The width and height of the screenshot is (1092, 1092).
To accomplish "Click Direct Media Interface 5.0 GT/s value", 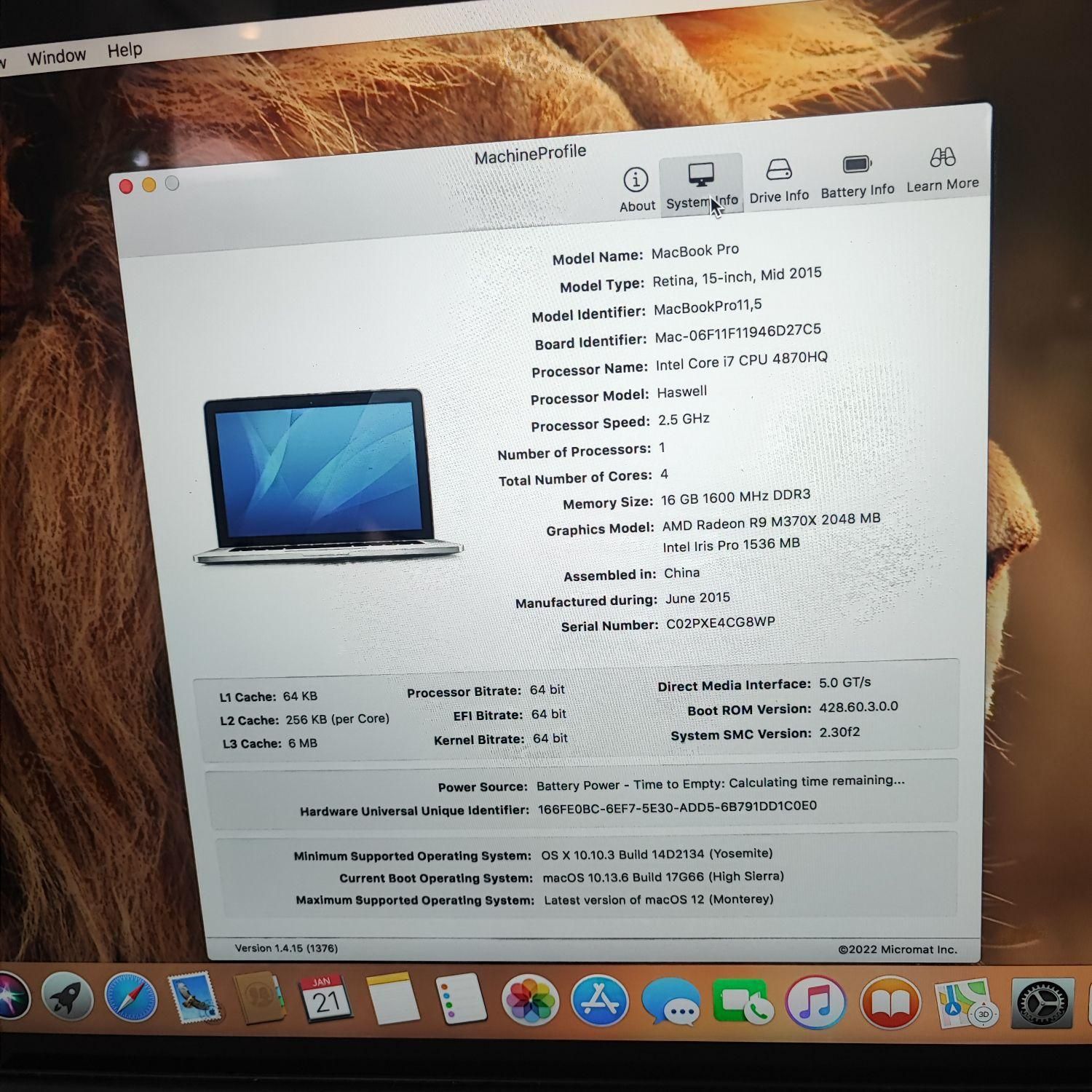I will [844, 683].
